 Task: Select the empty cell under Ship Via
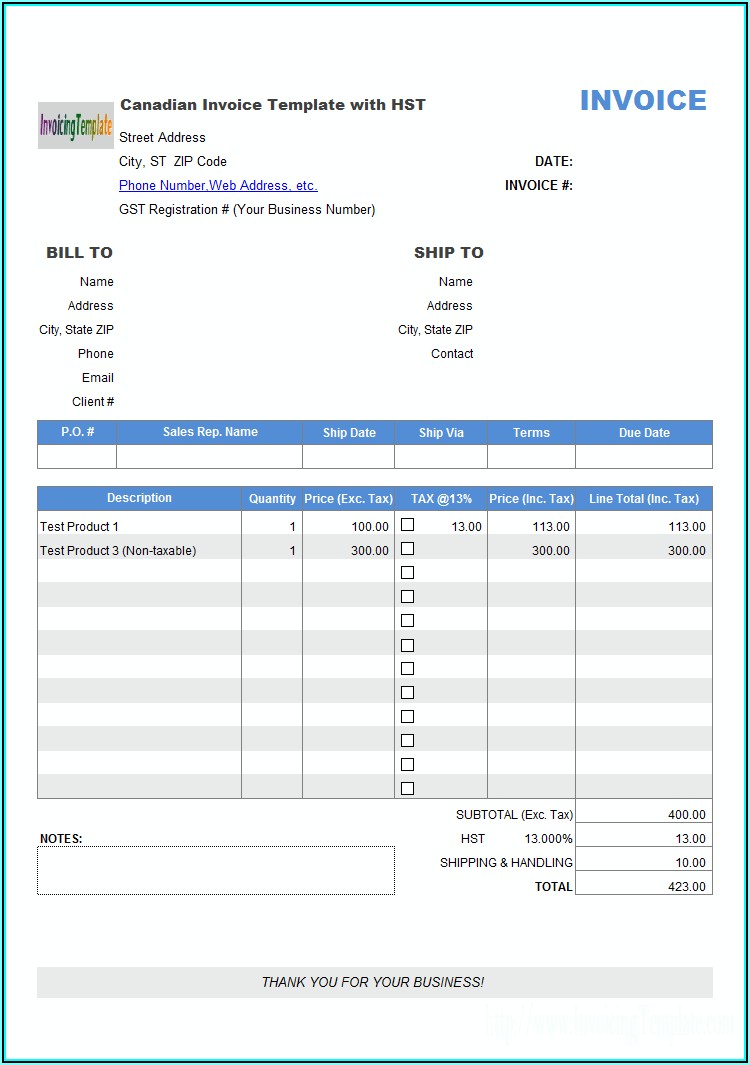click(441, 457)
